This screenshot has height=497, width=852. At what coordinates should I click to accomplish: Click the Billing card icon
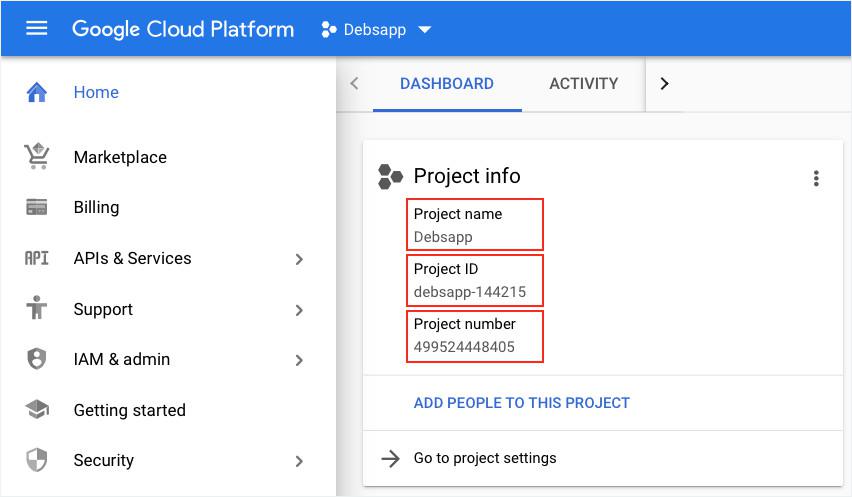(37, 208)
